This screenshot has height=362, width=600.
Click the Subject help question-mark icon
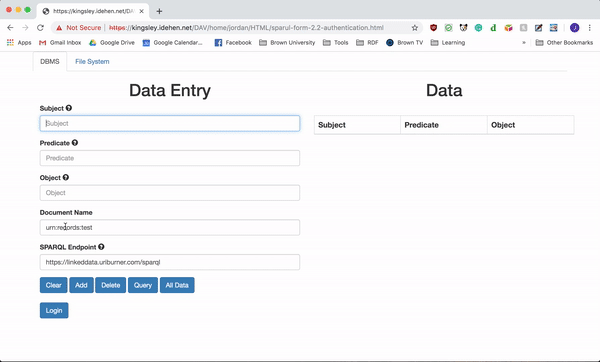(x=68, y=108)
